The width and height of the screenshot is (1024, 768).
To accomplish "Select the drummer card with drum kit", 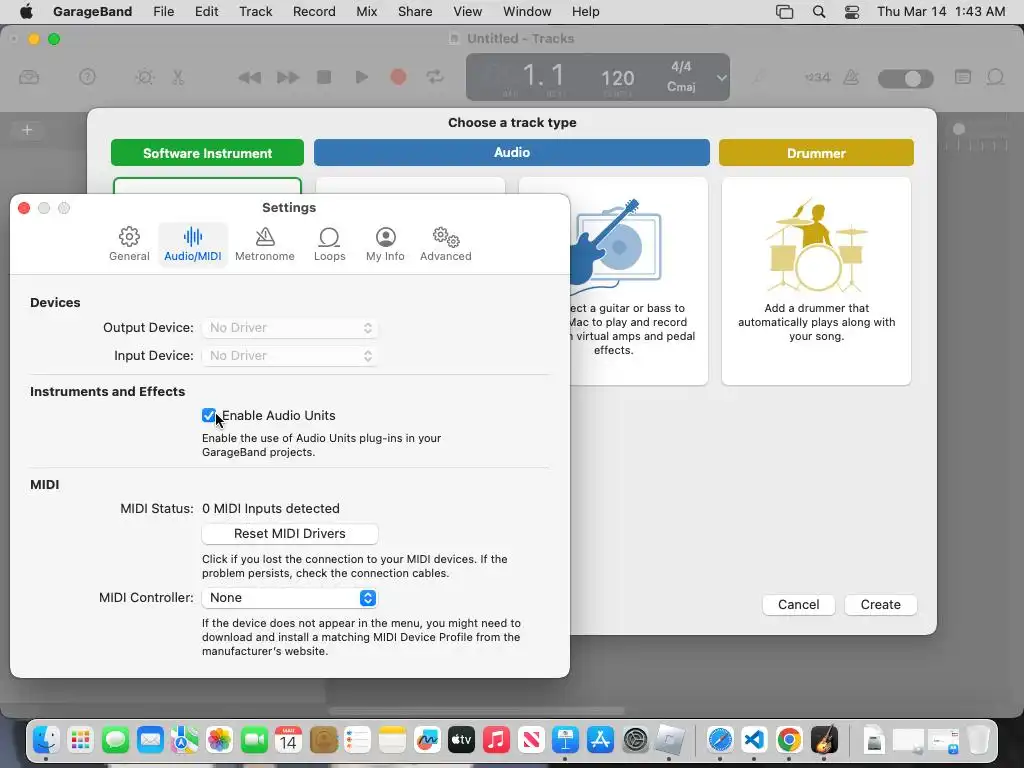I will [816, 281].
